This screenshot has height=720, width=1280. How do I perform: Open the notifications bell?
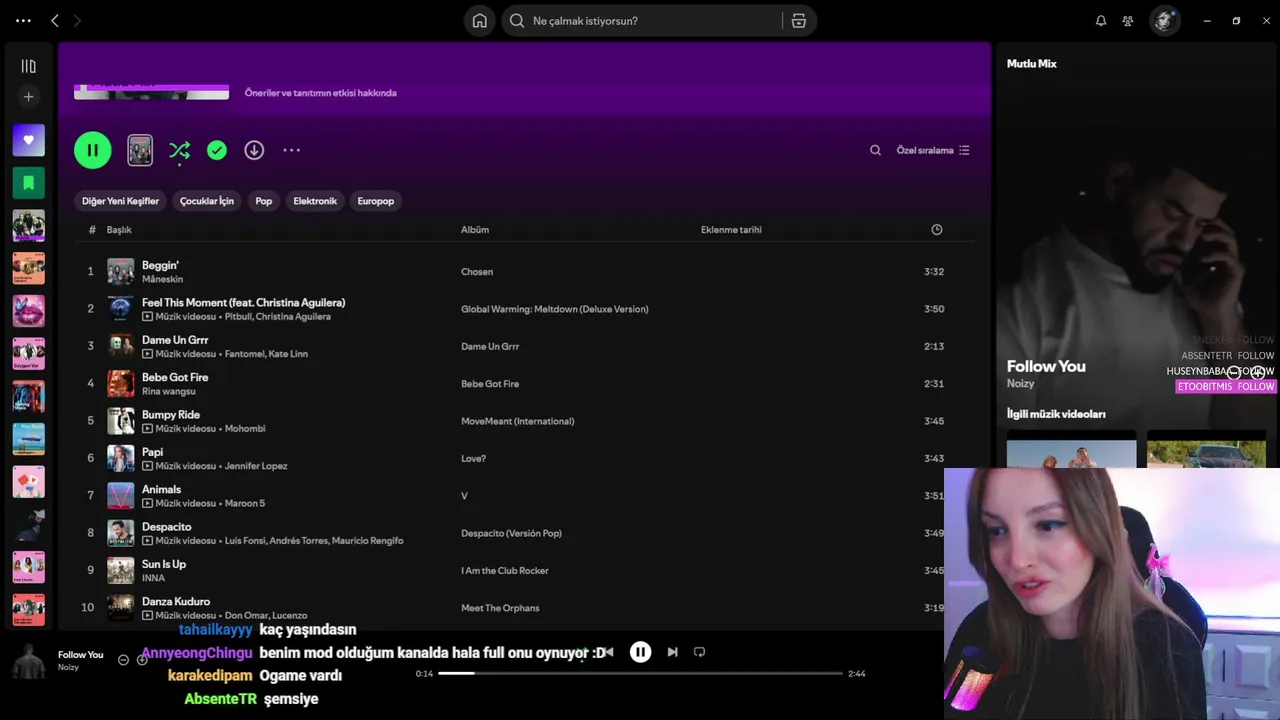[1101, 20]
